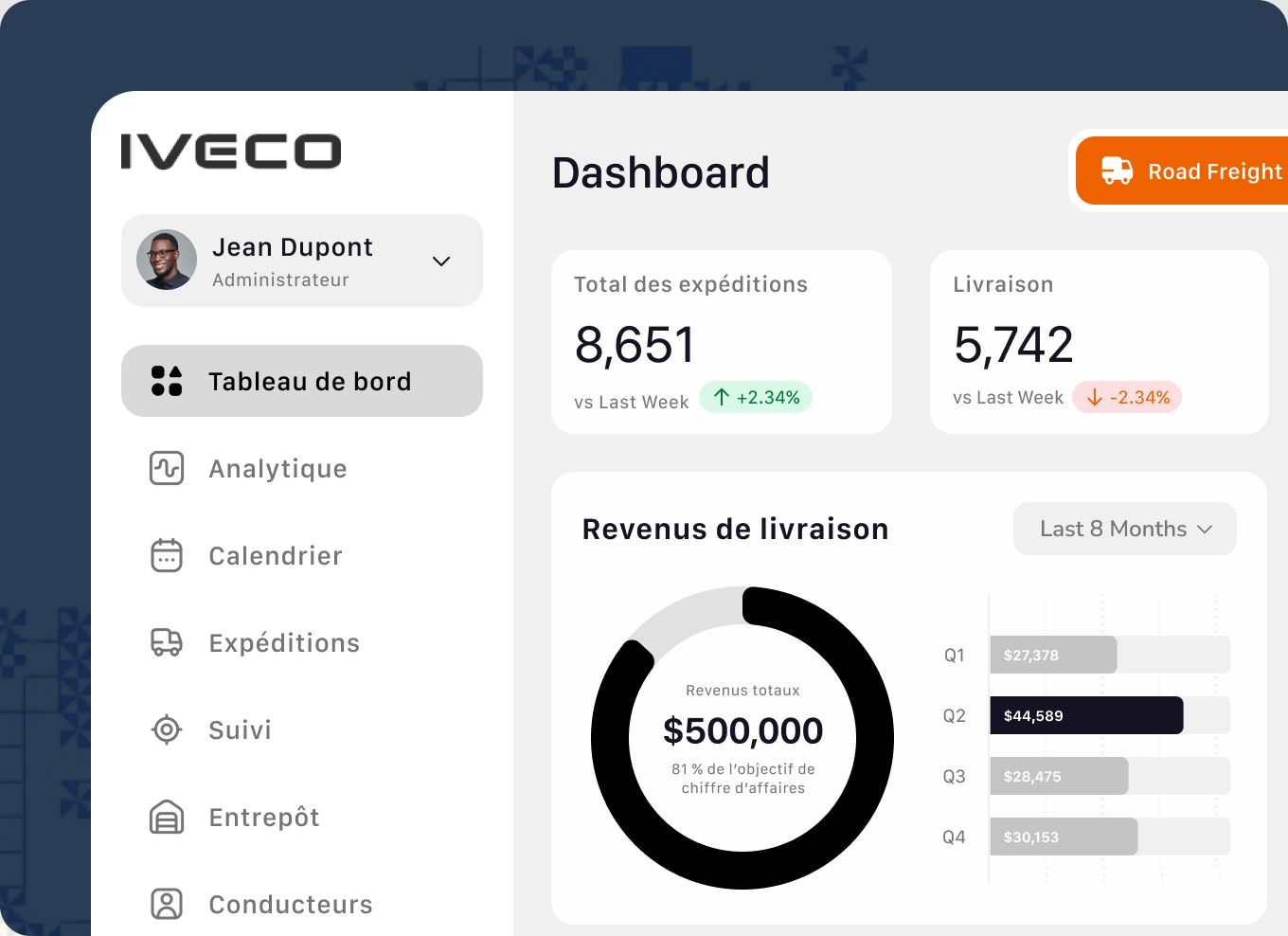Click the $500,000 total revenue figure
Screen dimensions: 1288x936
pyautogui.click(x=742, y=730)
